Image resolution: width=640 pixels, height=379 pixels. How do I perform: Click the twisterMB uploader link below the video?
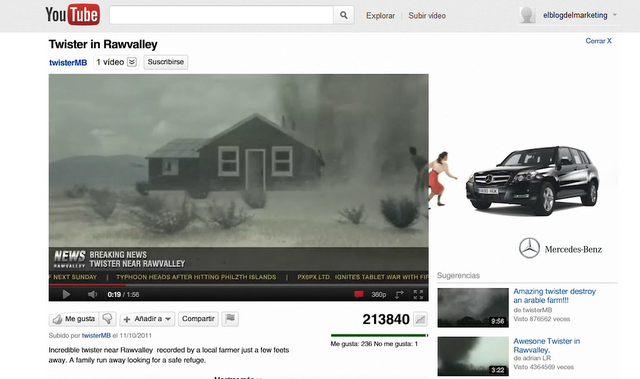[96, 335]
